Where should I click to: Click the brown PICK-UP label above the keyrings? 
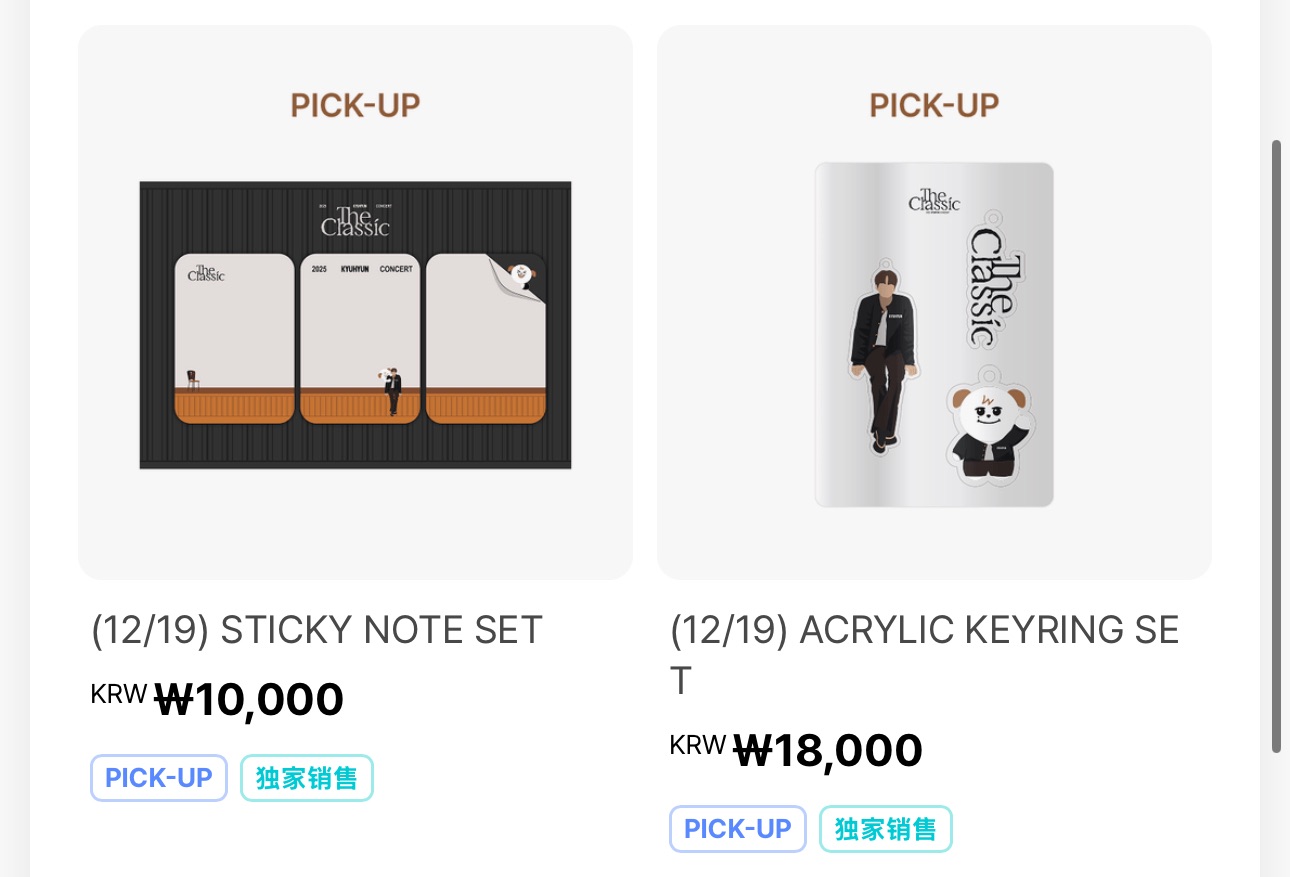click(x=934, y=105)
